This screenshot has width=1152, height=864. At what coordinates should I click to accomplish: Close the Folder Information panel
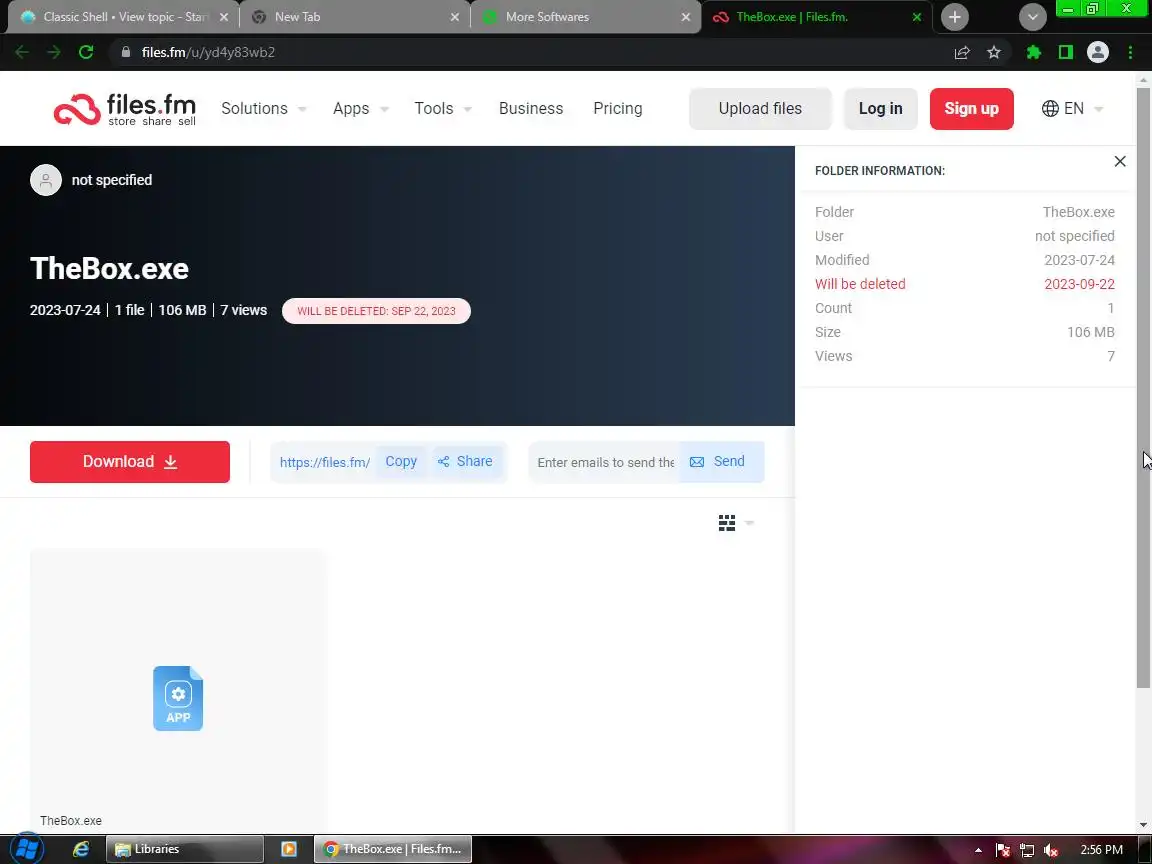pos(1120,162)
